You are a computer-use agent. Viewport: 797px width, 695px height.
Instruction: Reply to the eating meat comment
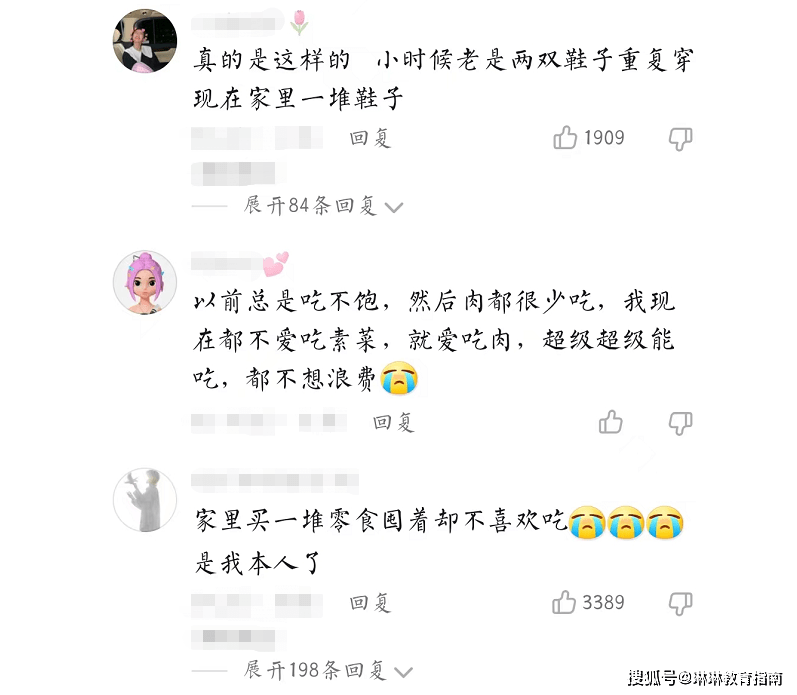pyautogui.click(x=393, y=422)
